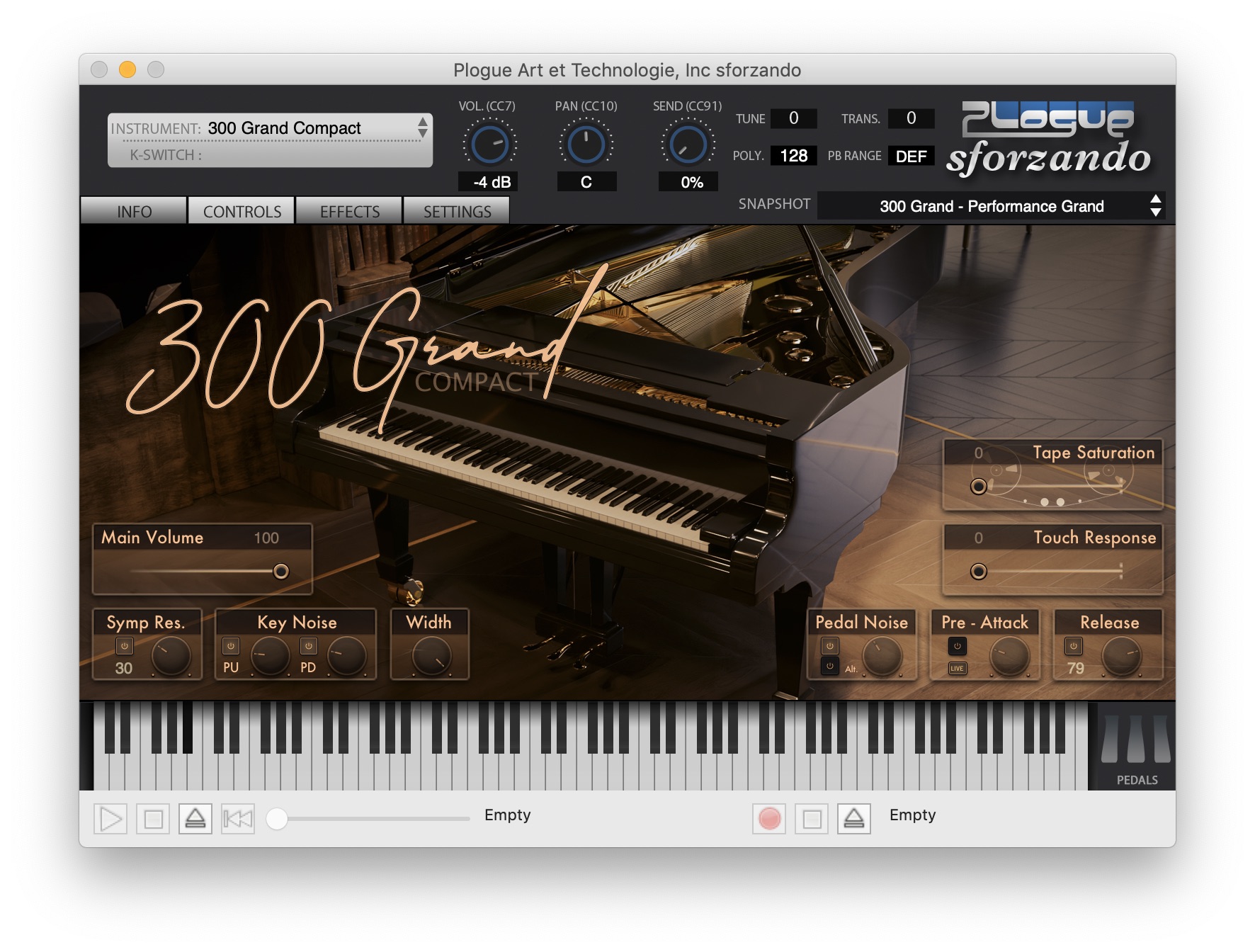Image resolution: width=1255 pixels, height=952 pixels.
Task: Click the Release knob
Action: [1121, 656]
